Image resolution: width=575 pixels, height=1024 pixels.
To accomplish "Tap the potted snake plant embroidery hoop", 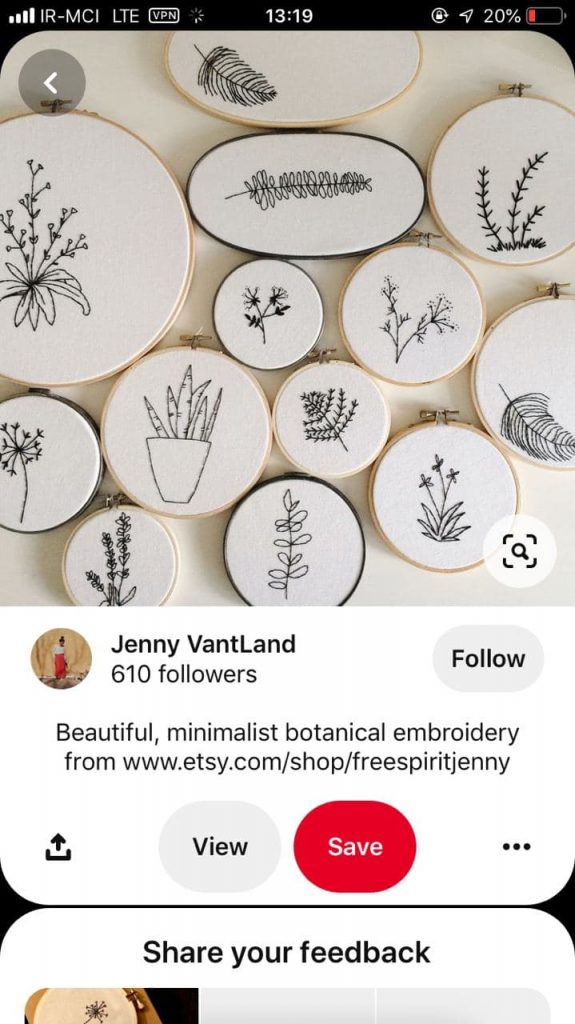I will click(x=186, y=432).
